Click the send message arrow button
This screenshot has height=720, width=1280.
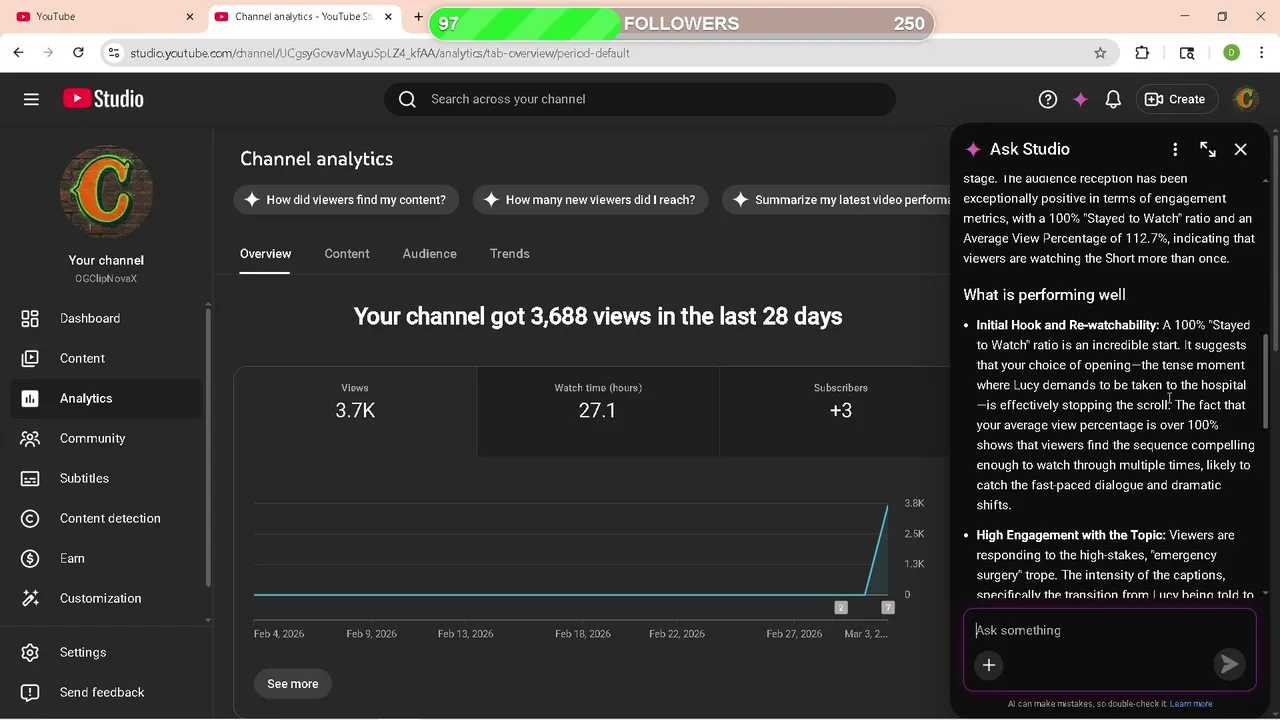coord(1228,664)
